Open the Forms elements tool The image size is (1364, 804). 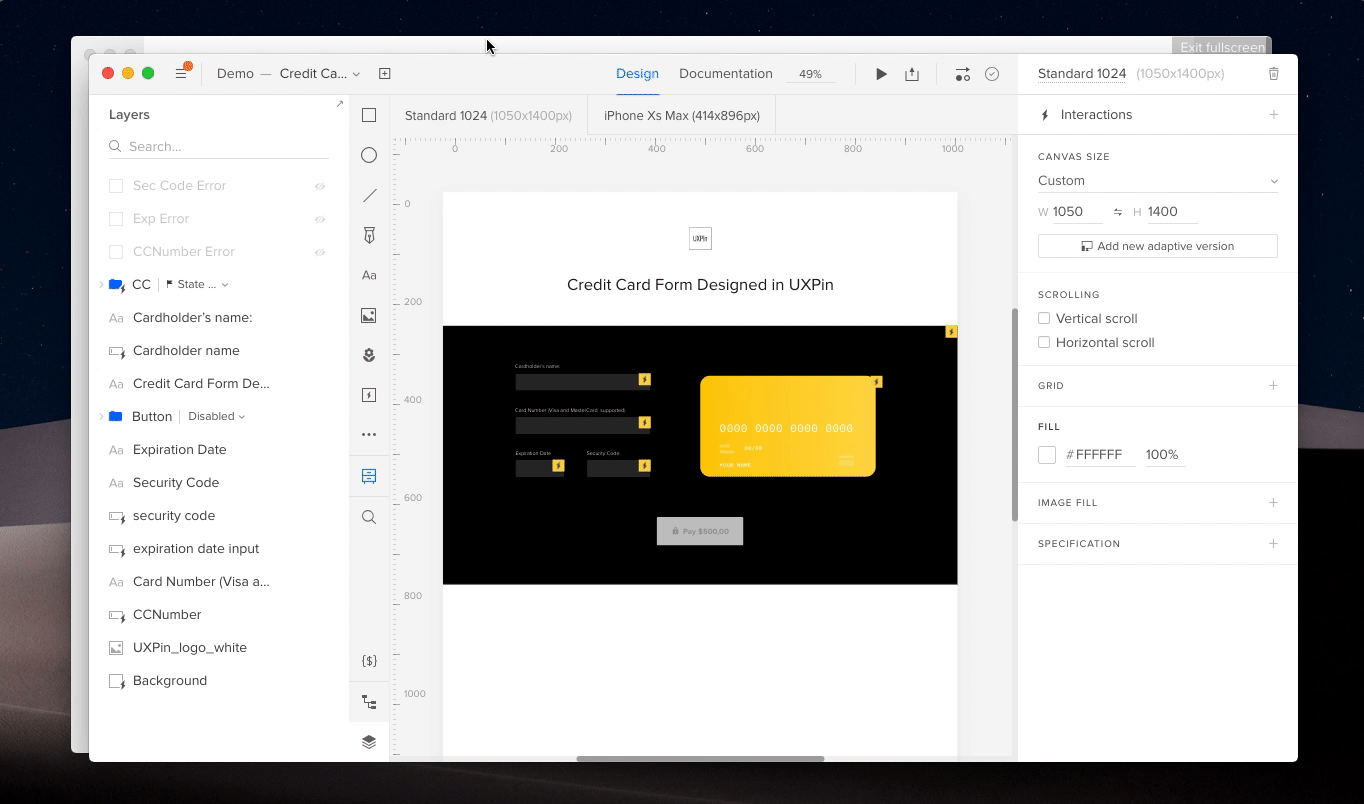tap(369, 476)
